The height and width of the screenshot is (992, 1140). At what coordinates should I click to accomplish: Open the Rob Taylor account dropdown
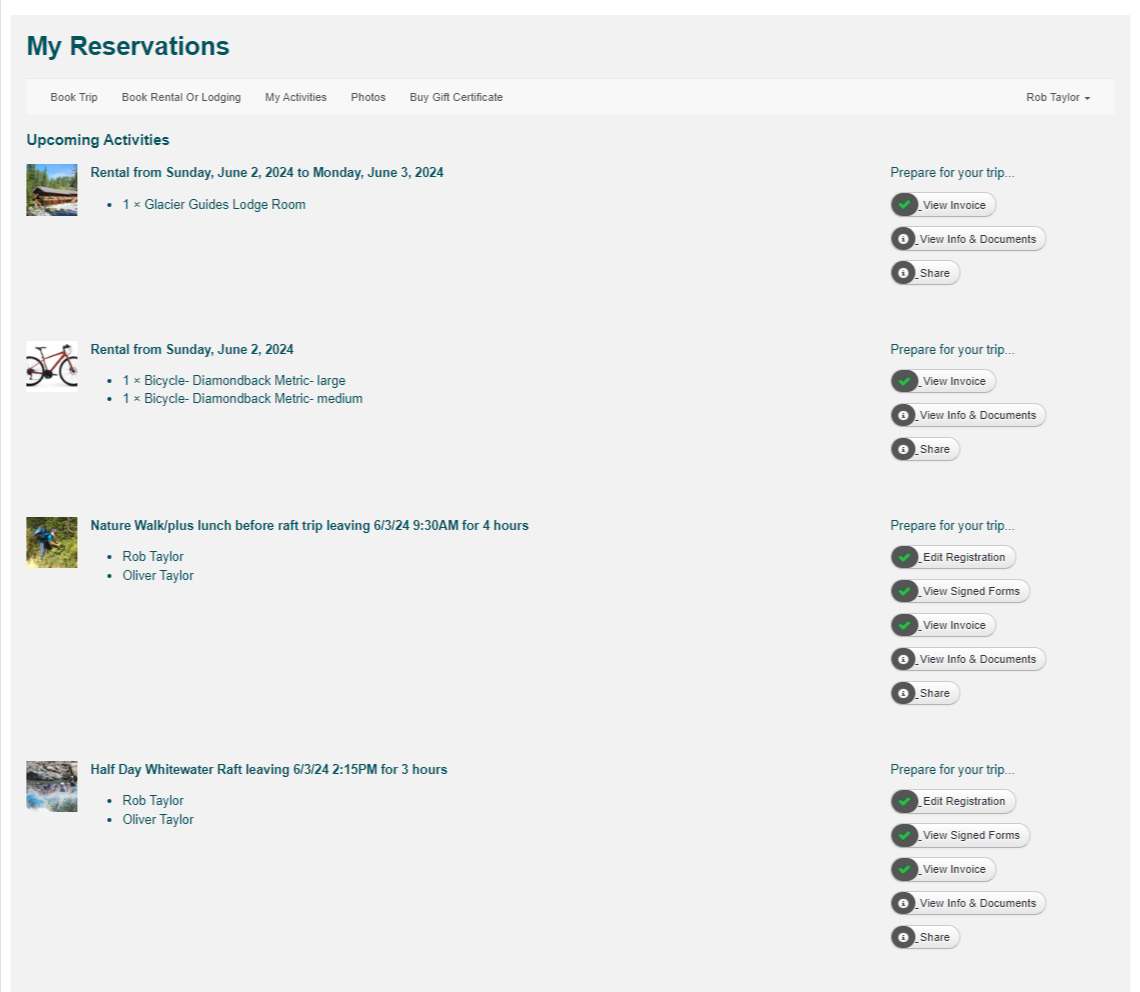pos(1057,97)
